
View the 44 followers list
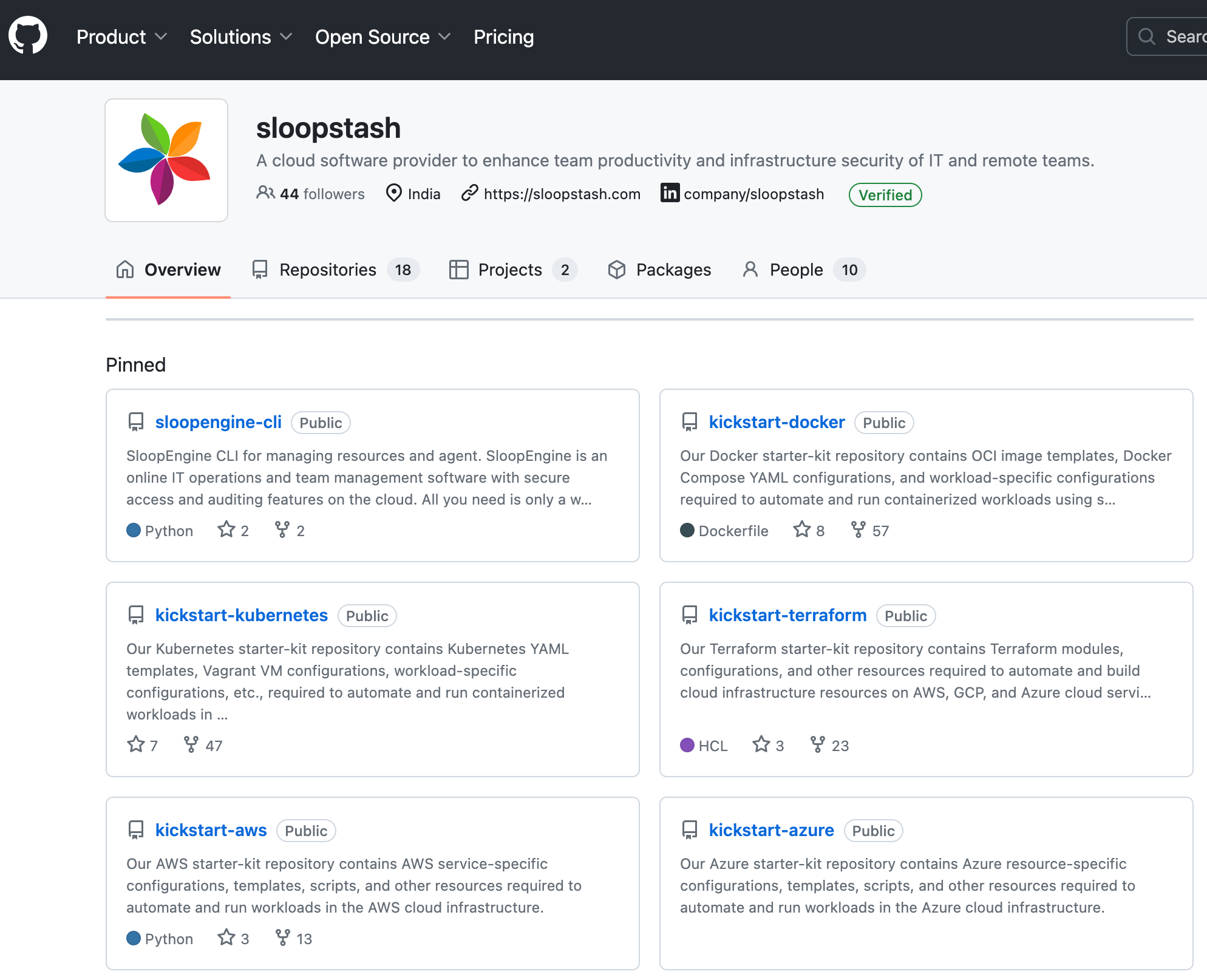[310, 194]
